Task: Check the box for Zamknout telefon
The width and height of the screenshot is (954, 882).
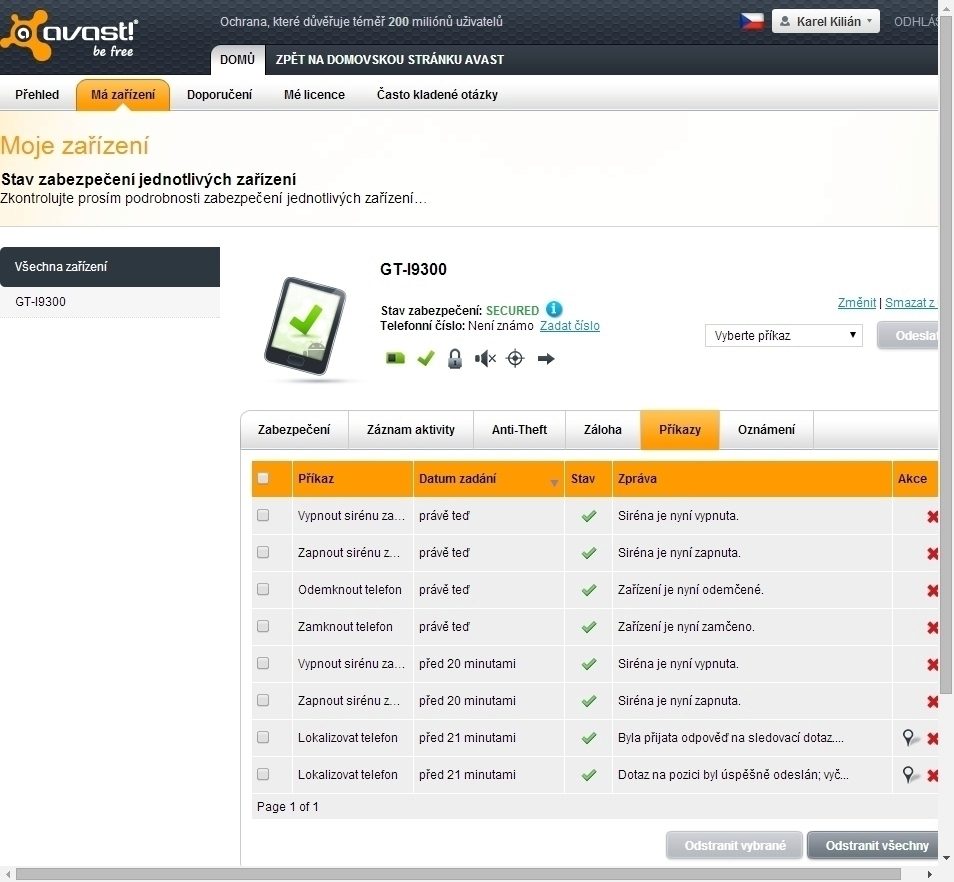Action: pos(263,626)
